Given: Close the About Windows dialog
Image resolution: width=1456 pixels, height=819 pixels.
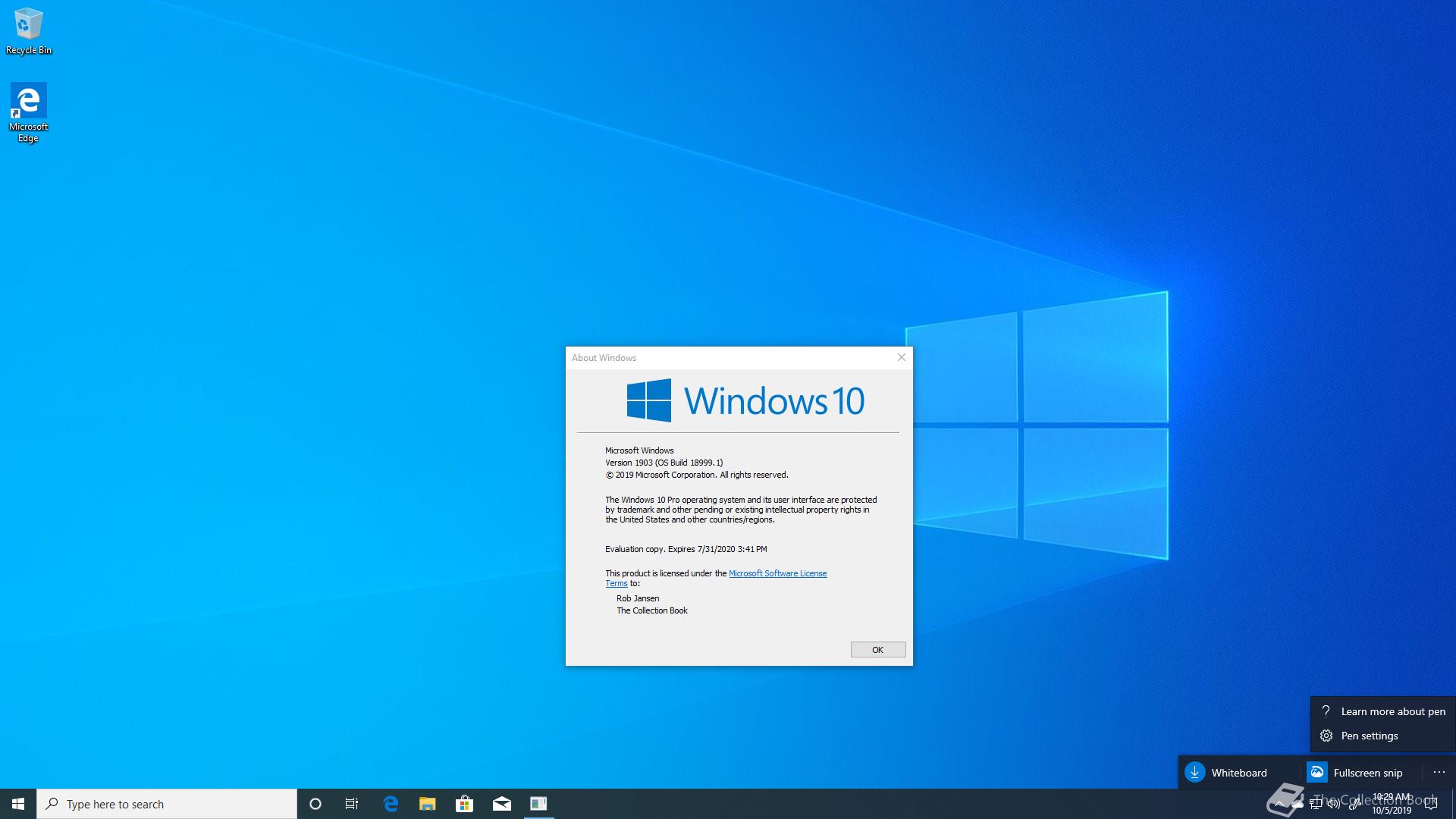Looking at the screenshot, I should (x=902, y=357).
